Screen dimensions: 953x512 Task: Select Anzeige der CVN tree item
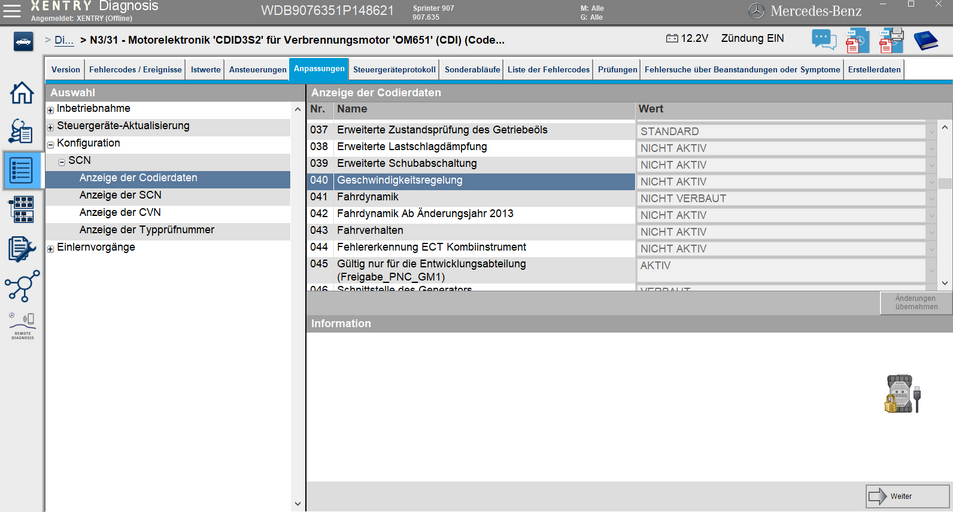click(x=120, y=212)
